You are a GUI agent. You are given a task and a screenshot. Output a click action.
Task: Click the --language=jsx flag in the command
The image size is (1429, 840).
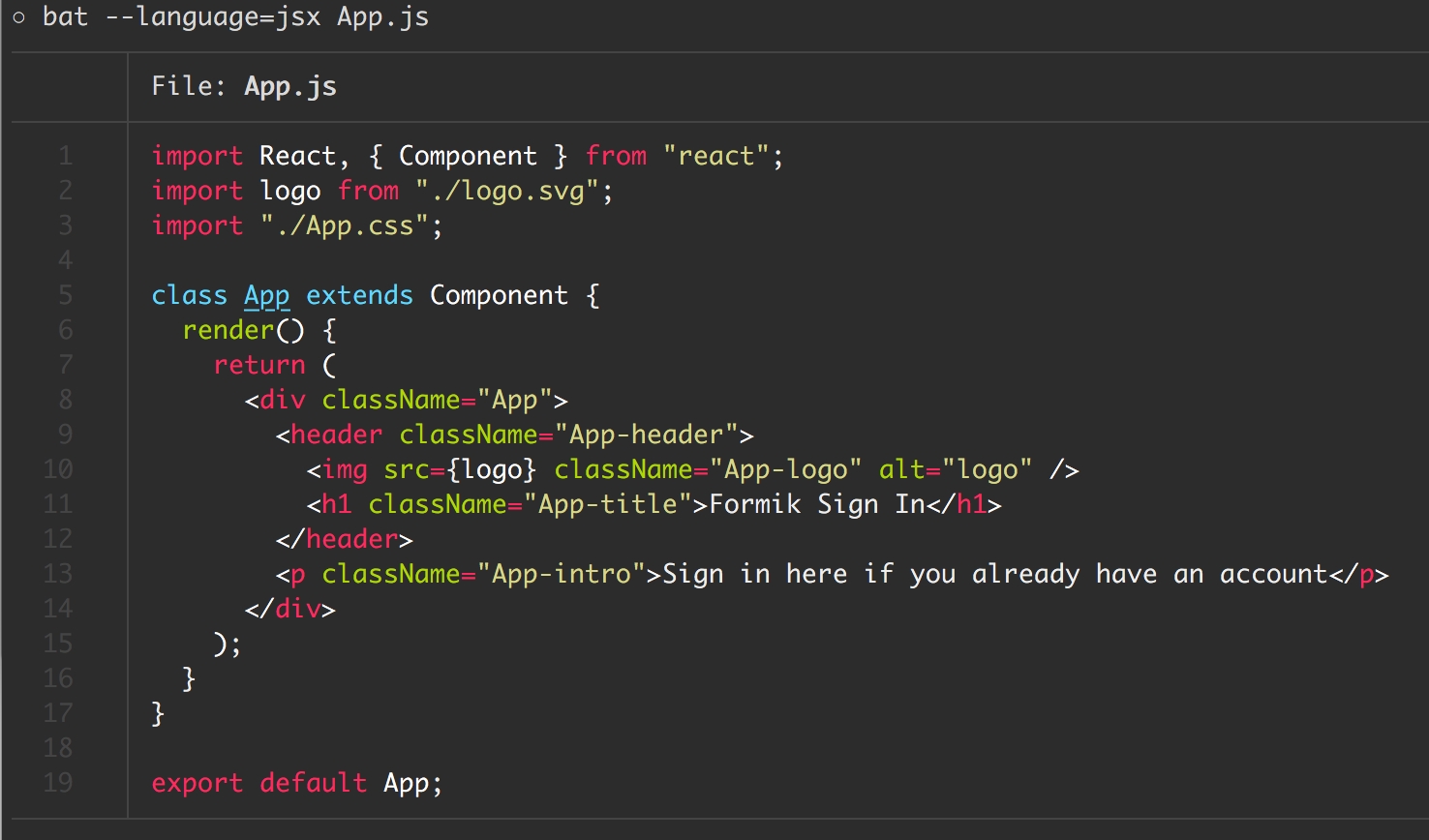[x=213, y=17]
